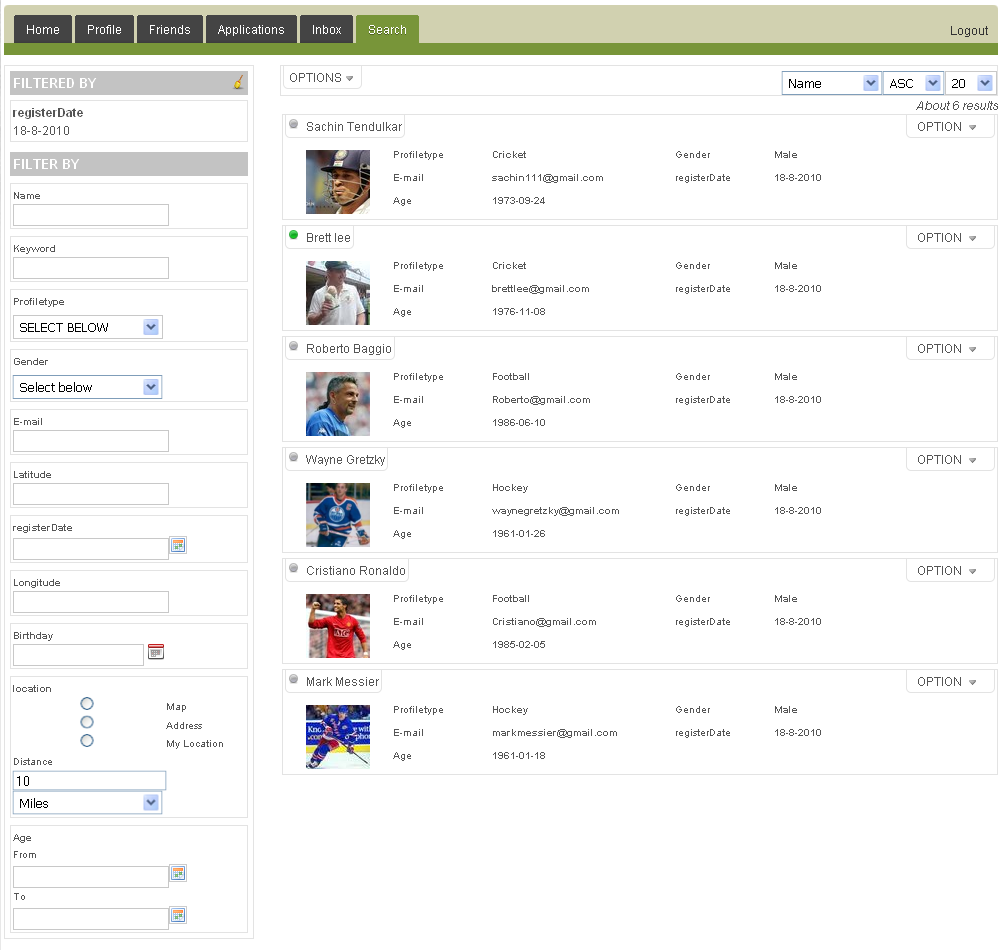Click the Logout link
Screen dimensions: 1001x950
click(968, 30)
